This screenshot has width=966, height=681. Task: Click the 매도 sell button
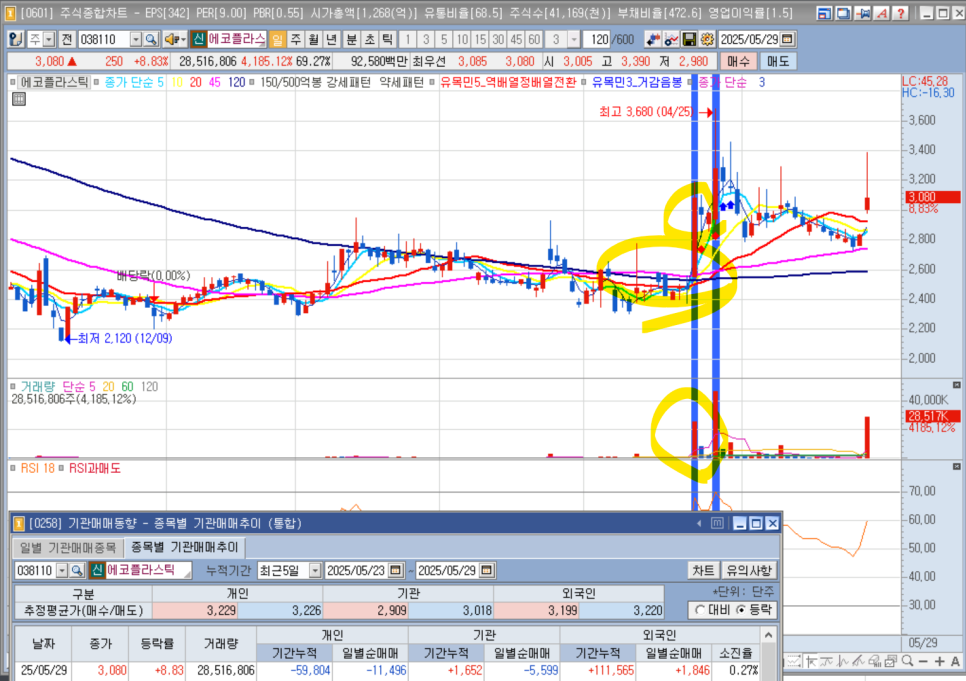(x=777, y=62)
